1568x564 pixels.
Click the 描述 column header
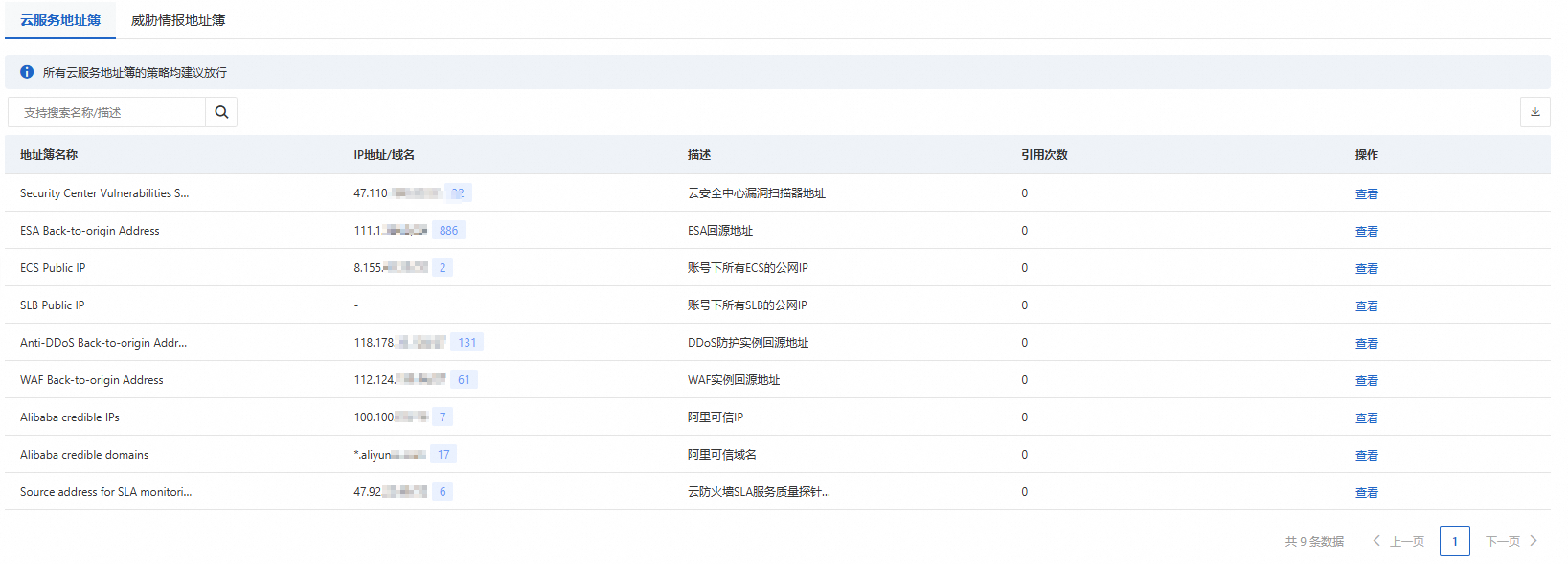pyautogui.click(x=699, y=154)
